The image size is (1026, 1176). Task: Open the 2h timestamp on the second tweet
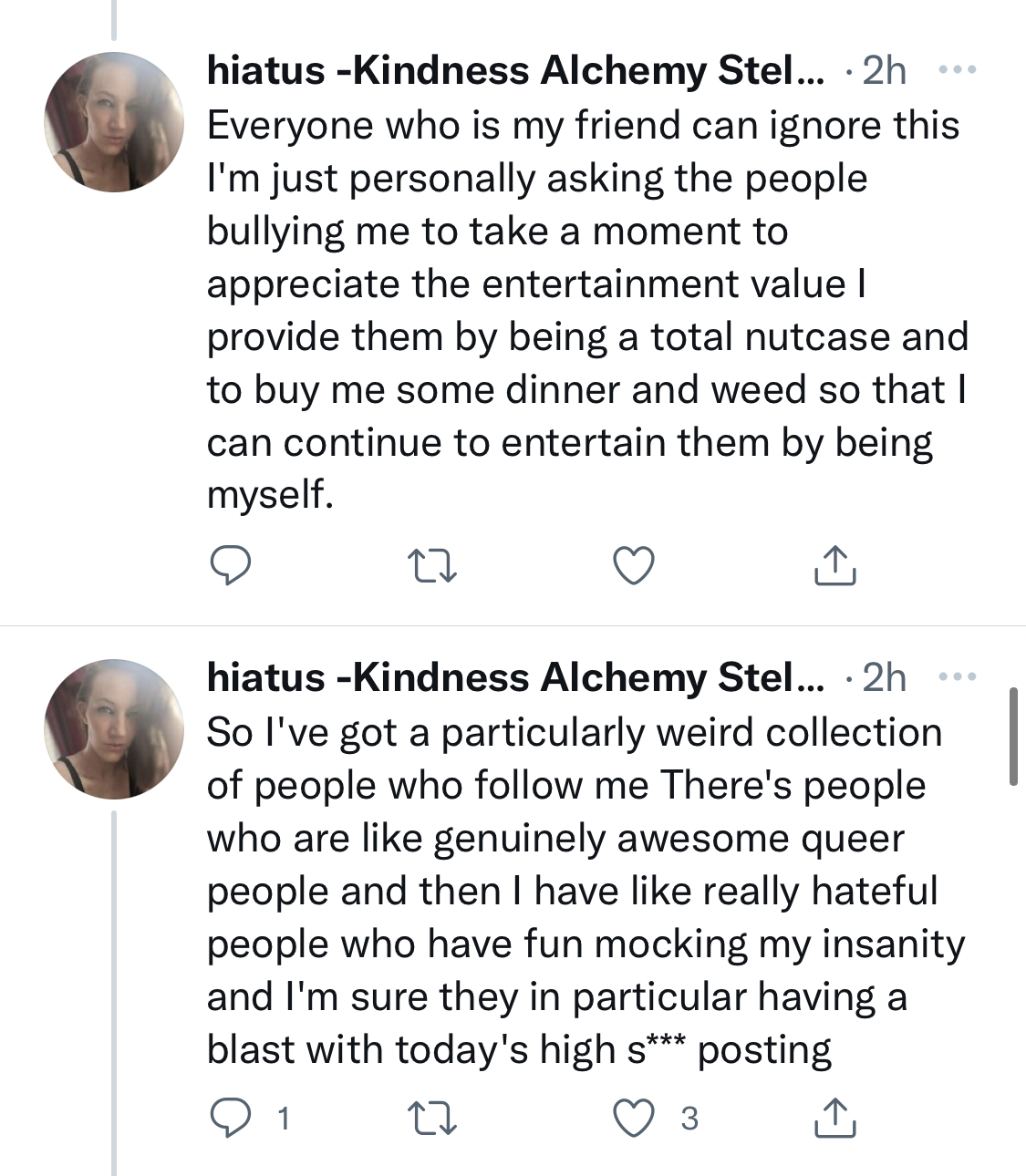[x=884, y=678]
